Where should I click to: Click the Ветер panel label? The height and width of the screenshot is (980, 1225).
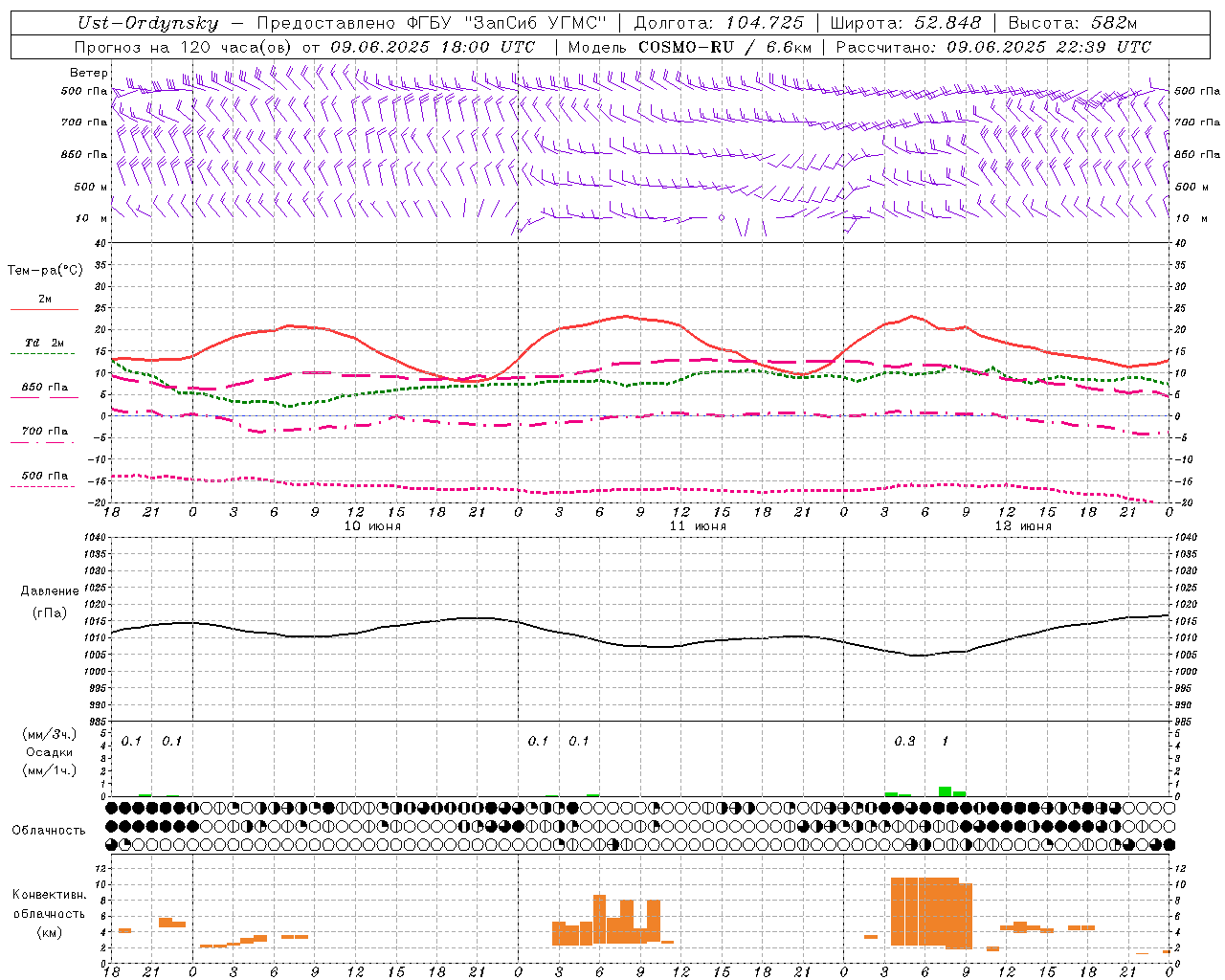pyautogui.click(x=89, y=73)
